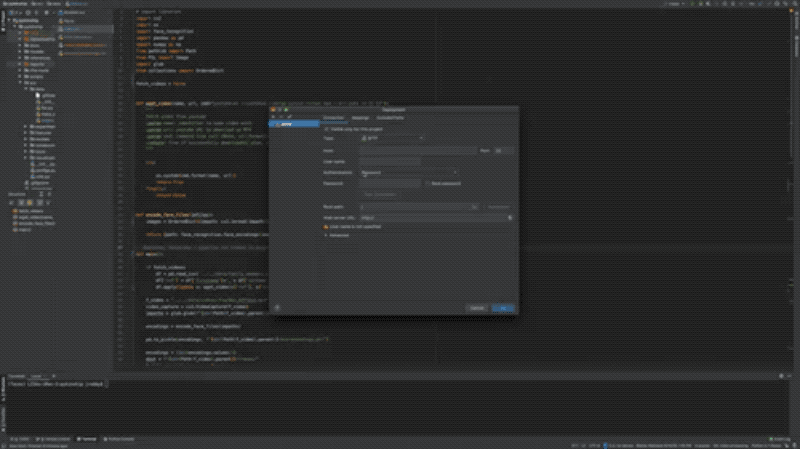Focus the Password input field
This screenshot has height=449, width=800.
pyautogui.click(x=390, y=184)
